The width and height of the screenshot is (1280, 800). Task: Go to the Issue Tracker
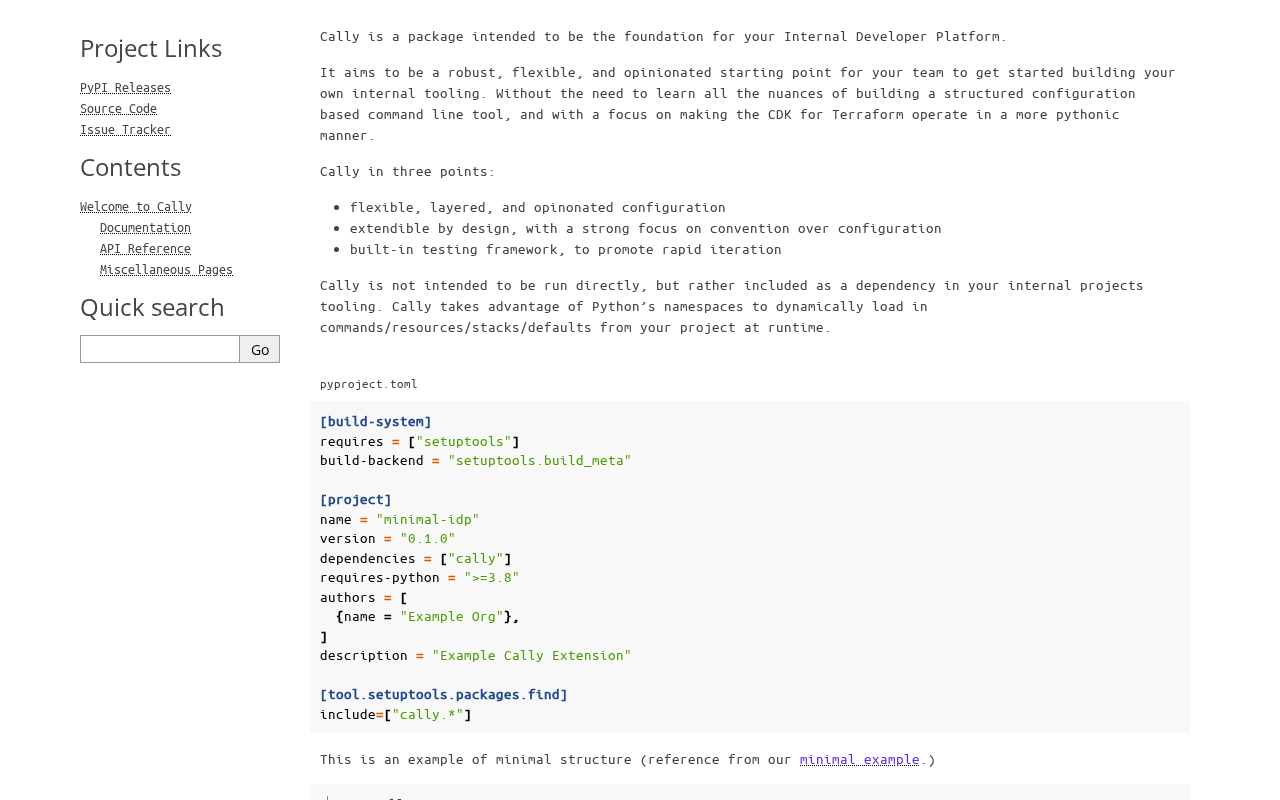(125, 130)
